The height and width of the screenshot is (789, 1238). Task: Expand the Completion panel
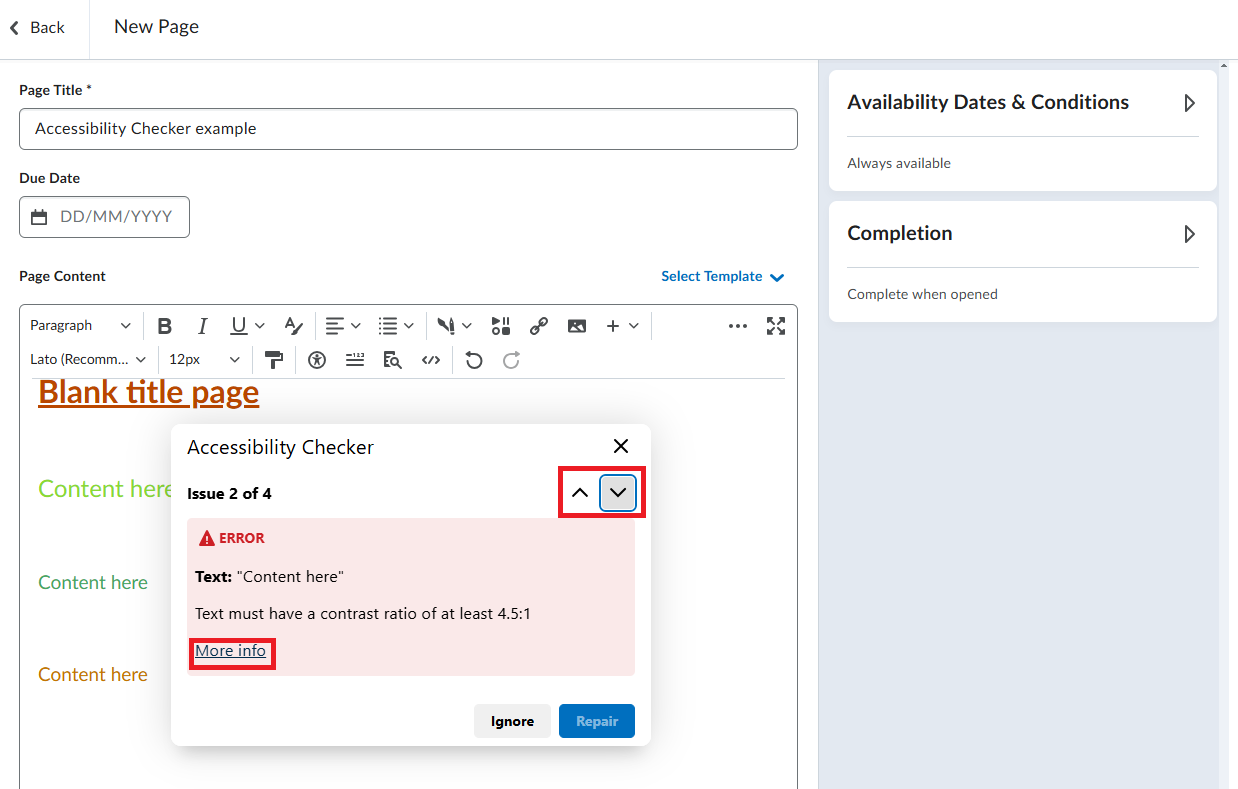click(1189, 234)
